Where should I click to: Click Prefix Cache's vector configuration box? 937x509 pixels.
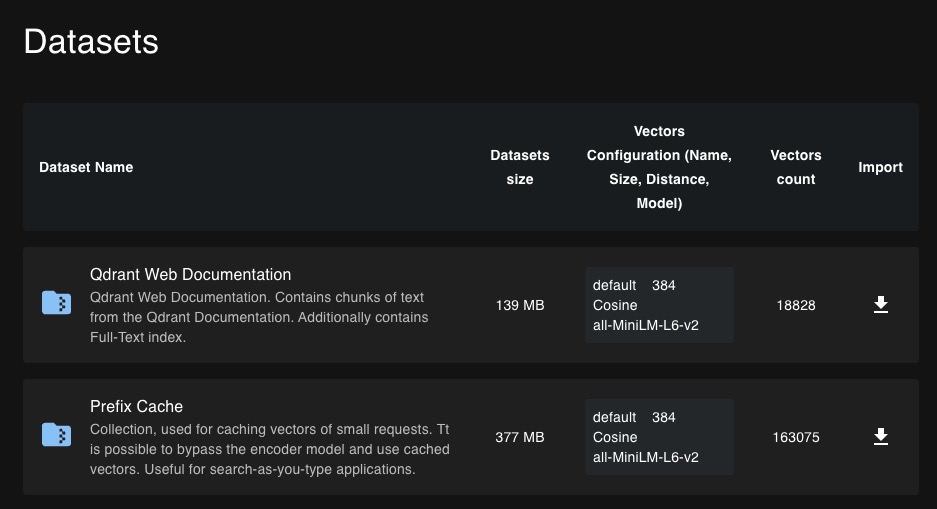pyautogui.click(x=659, y=437)
